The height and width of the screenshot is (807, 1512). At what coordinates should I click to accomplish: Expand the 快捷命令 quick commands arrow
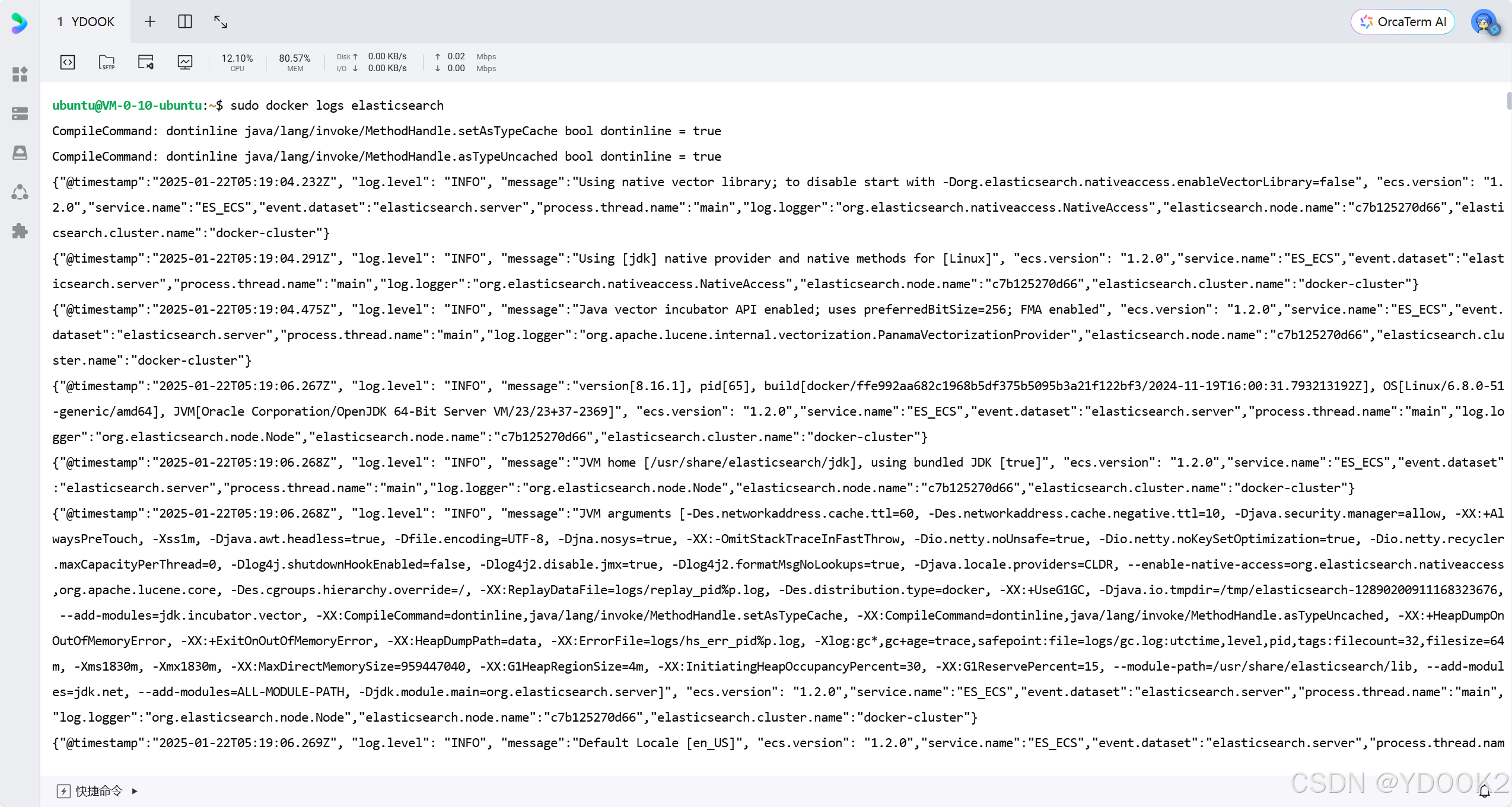tap(135, 791)
